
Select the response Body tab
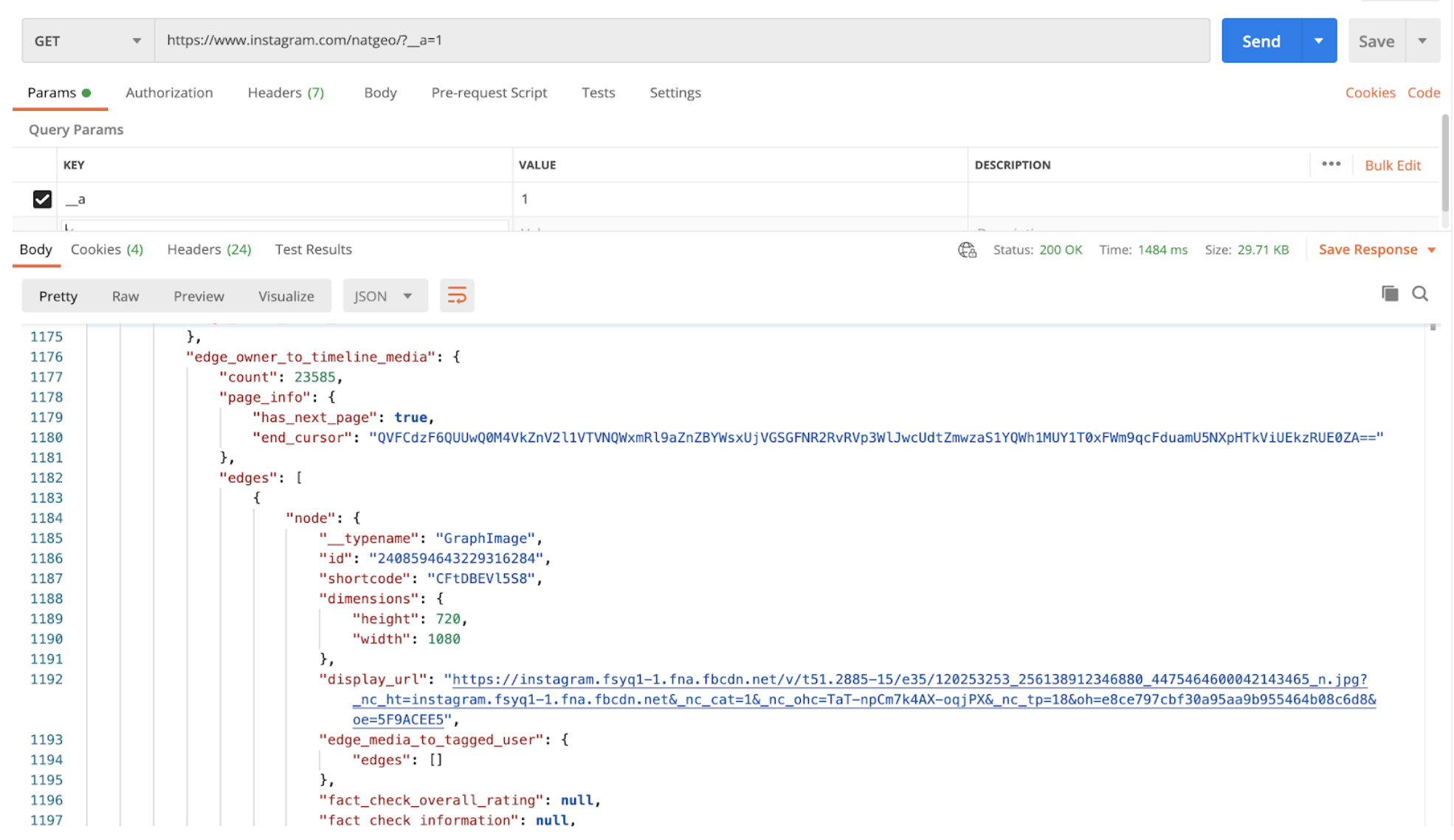(x=35, y=249)
